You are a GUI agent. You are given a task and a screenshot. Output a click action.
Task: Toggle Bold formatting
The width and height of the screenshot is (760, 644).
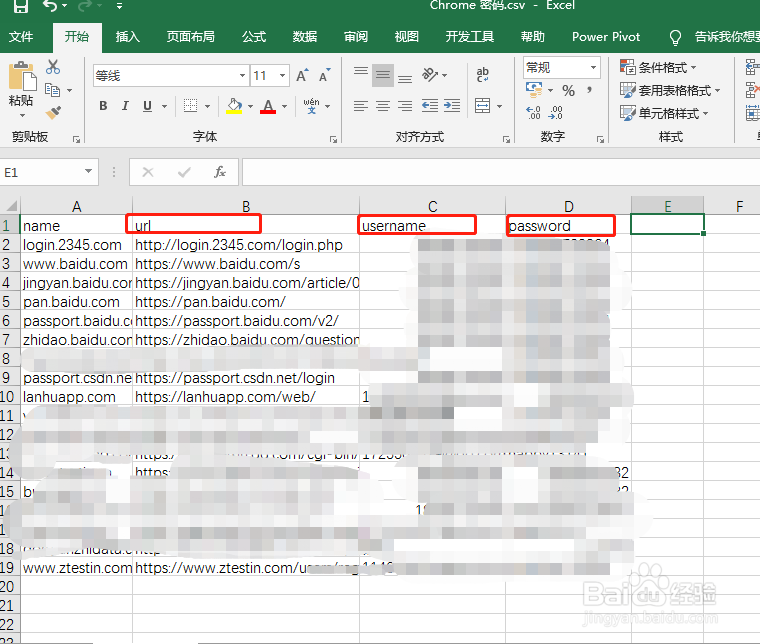[x=103, y=106]
